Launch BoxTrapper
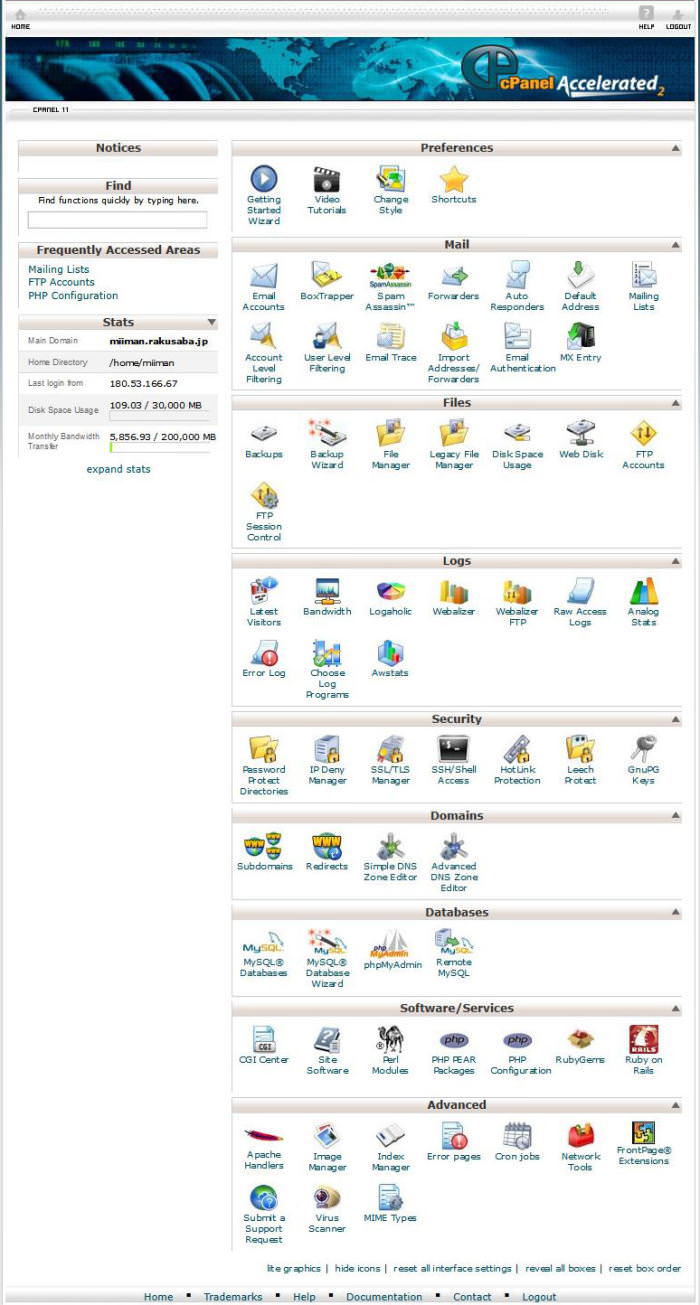The width and height of the screenshot is (700, 1305). [x=327, y=276]
